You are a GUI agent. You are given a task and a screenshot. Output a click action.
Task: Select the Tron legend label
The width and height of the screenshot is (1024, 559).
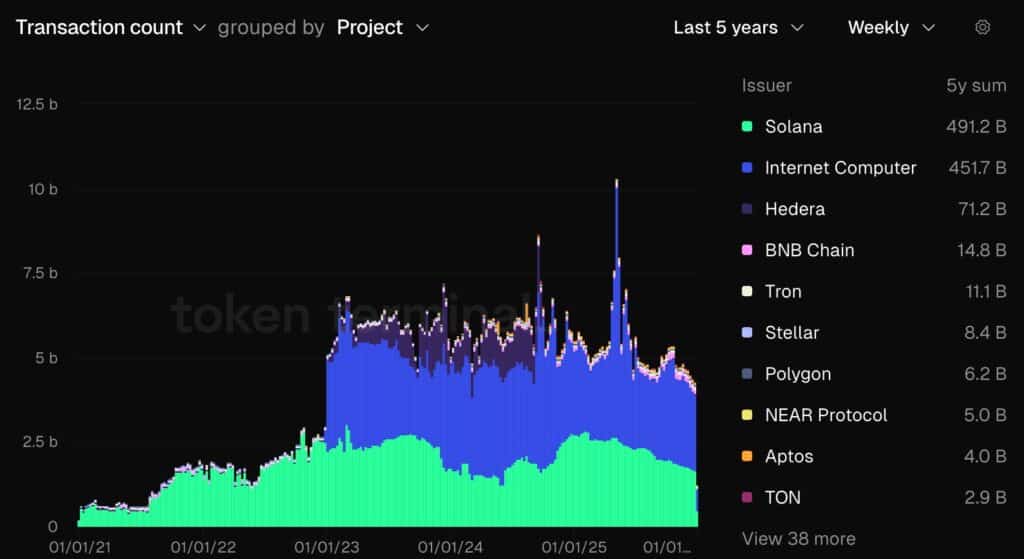click(x=783, y=291)
